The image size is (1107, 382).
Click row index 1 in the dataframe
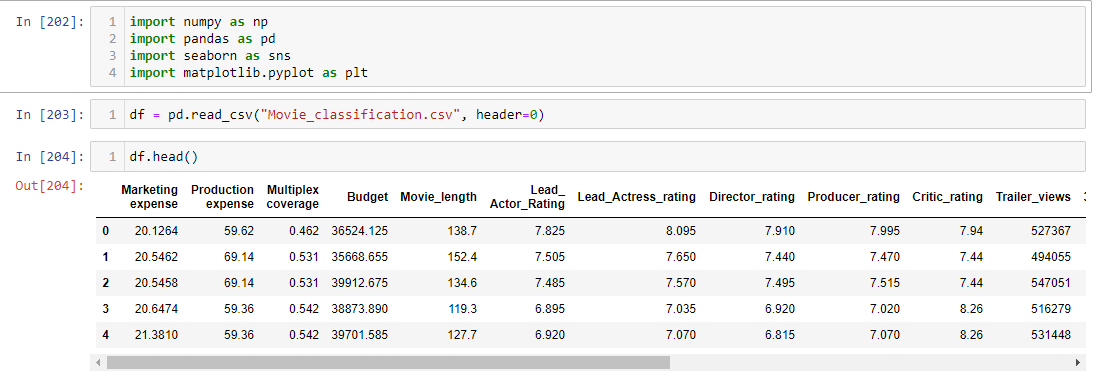point(106,257)
